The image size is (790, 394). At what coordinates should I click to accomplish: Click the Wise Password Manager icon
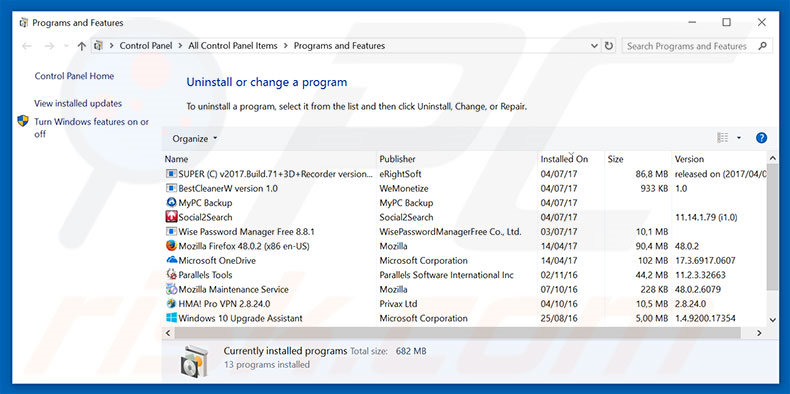point(171,232)
